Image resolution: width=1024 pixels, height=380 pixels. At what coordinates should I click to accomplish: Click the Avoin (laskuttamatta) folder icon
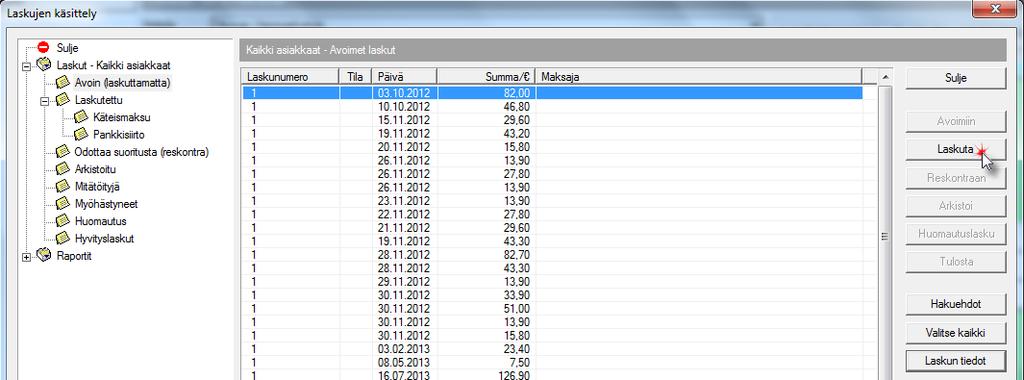point(63,82)
